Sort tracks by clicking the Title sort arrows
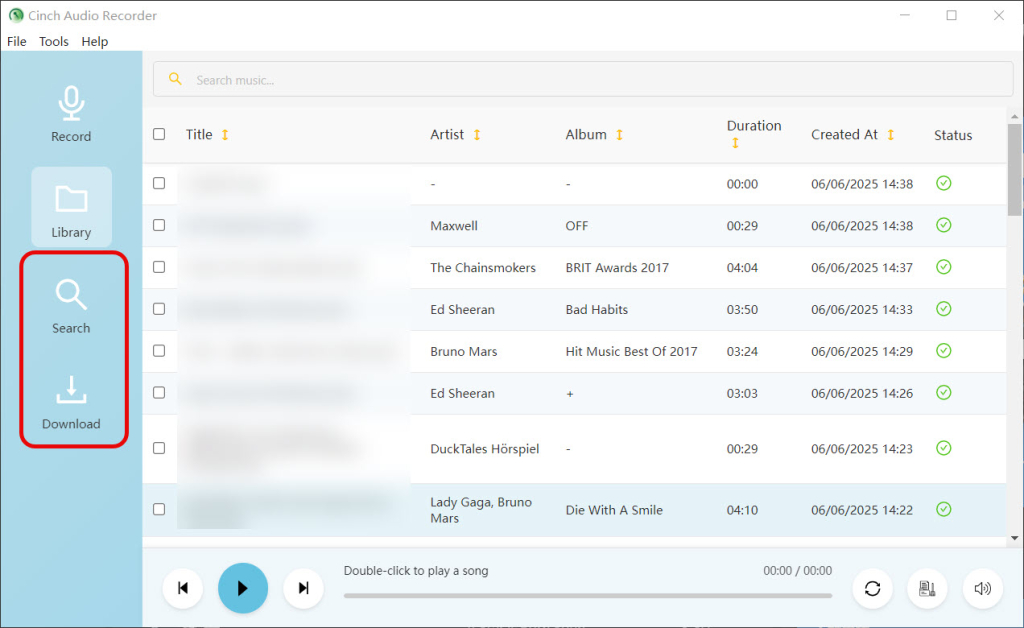The width and height of the screenshot is (1024, 628). tap(222, 134)
